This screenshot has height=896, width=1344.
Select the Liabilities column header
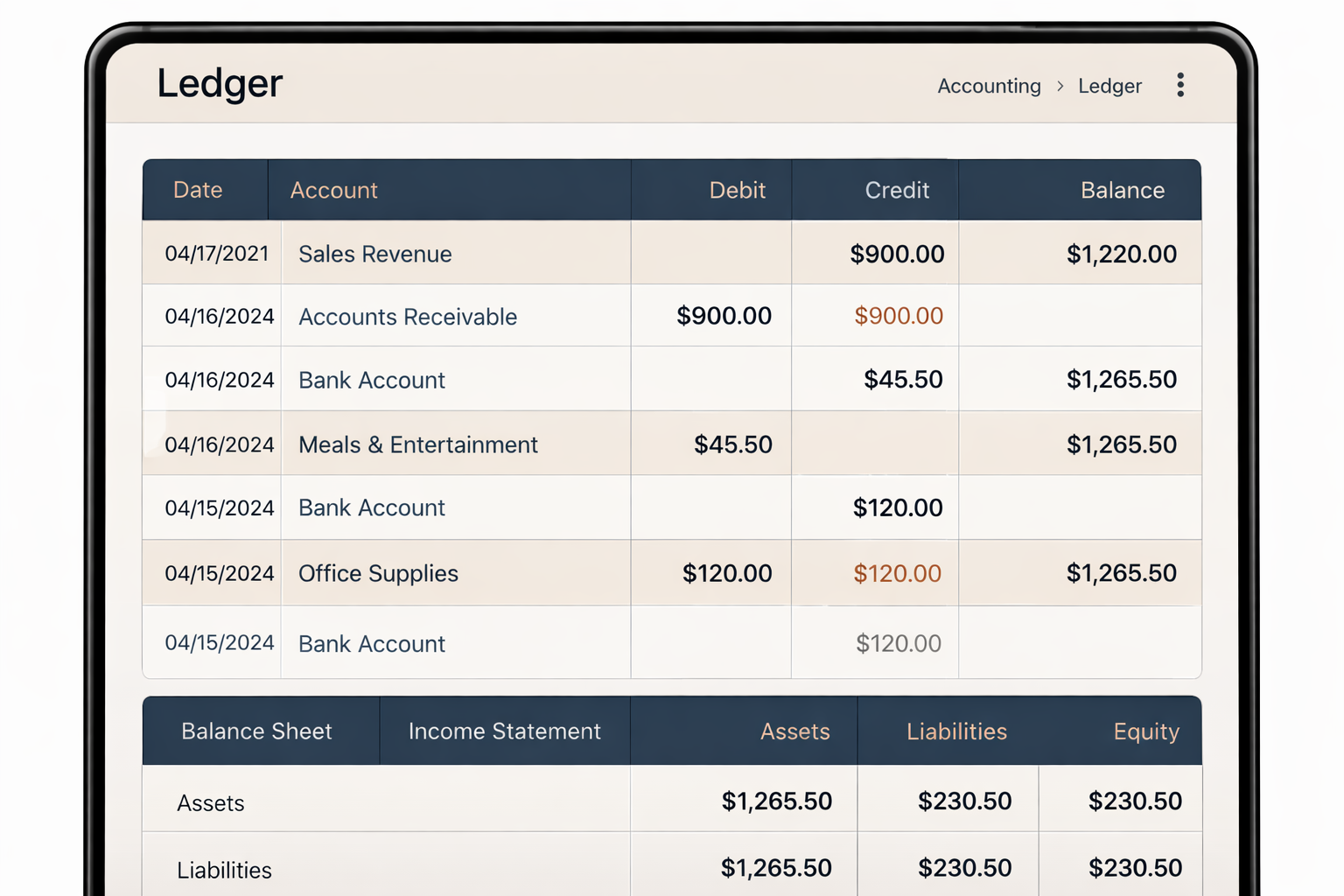(x=956, y=731)
